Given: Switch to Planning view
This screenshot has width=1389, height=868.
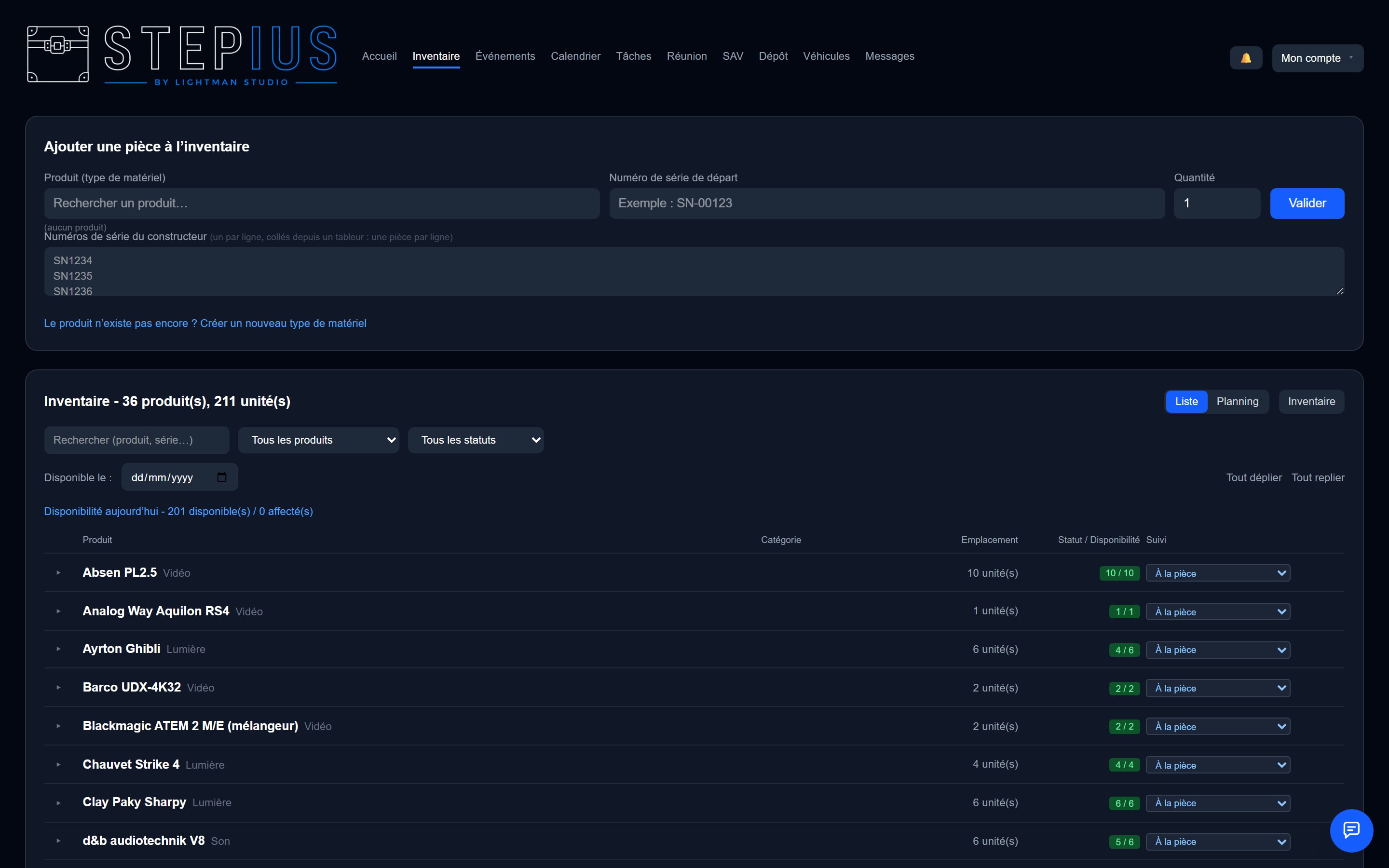Looking at the screenshot, I should (1238, 401).
